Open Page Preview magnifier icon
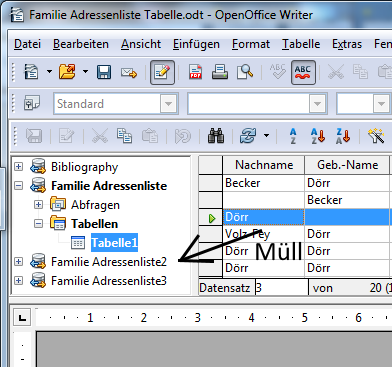Screen dimensions: 392x367 245,72
